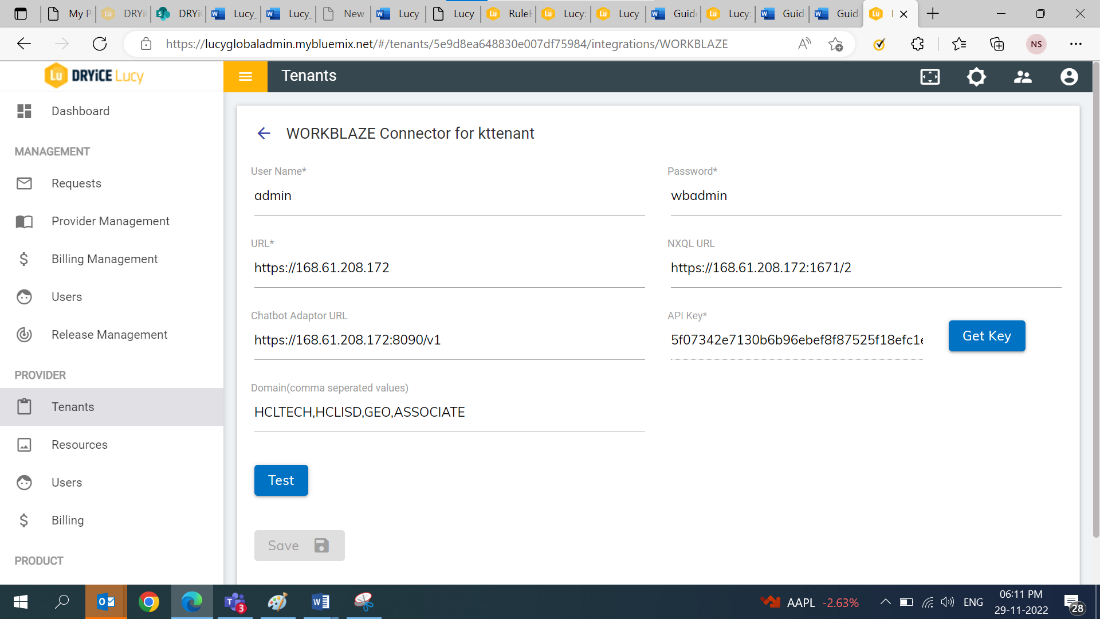Viewport: 1100px width, 619px height.
Task: Show hidden system tray icons
Action: click(885, 602)
